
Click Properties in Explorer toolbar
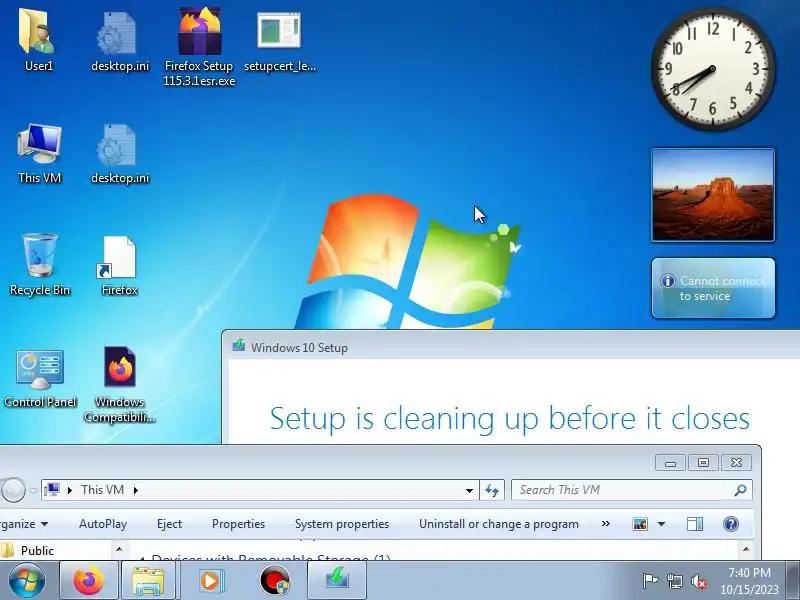238,524
